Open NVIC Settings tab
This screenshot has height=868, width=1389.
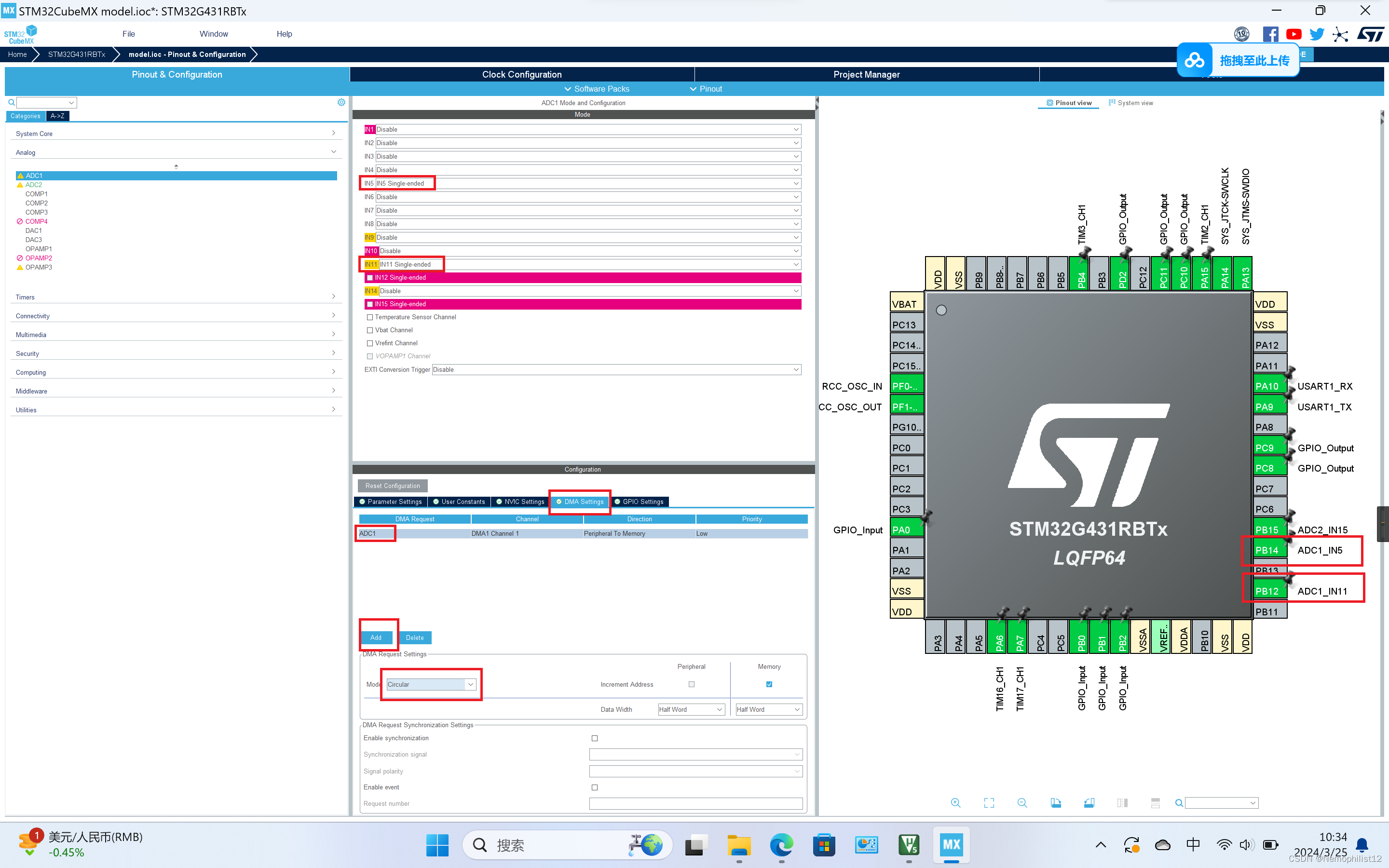click(520, 502)
